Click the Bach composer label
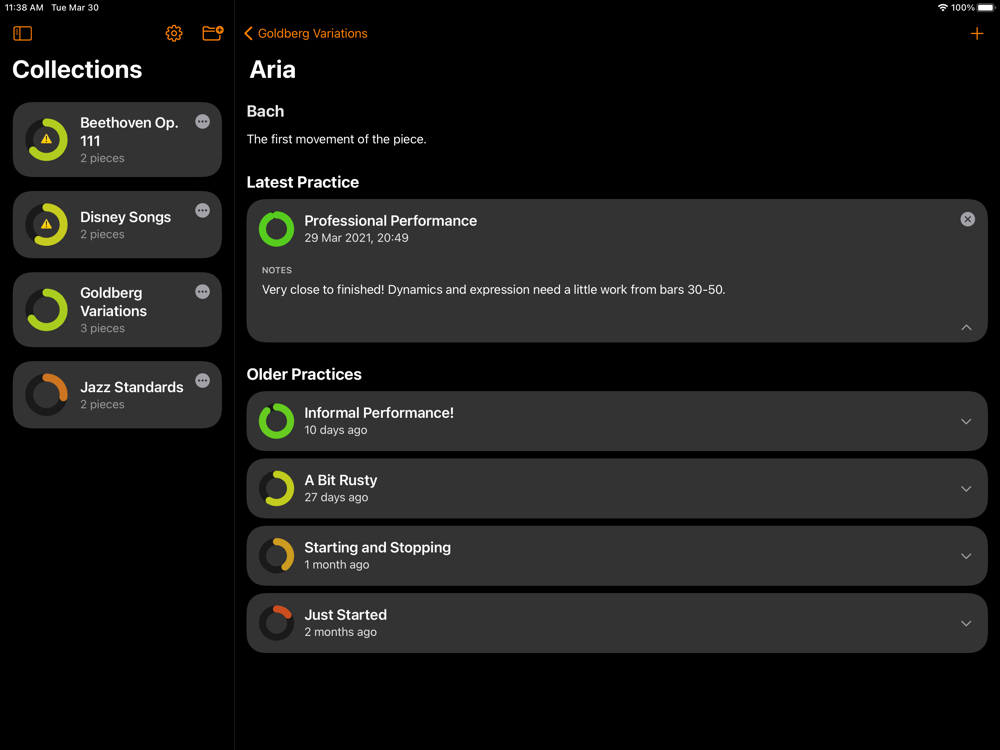Image resolution: width=1000 pixels, height=750 pixels. tap(265, 112)
